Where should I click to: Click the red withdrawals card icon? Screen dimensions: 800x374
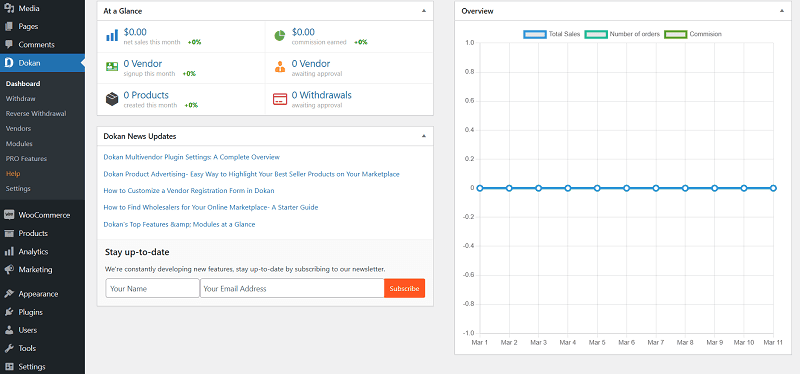point(280,98)
